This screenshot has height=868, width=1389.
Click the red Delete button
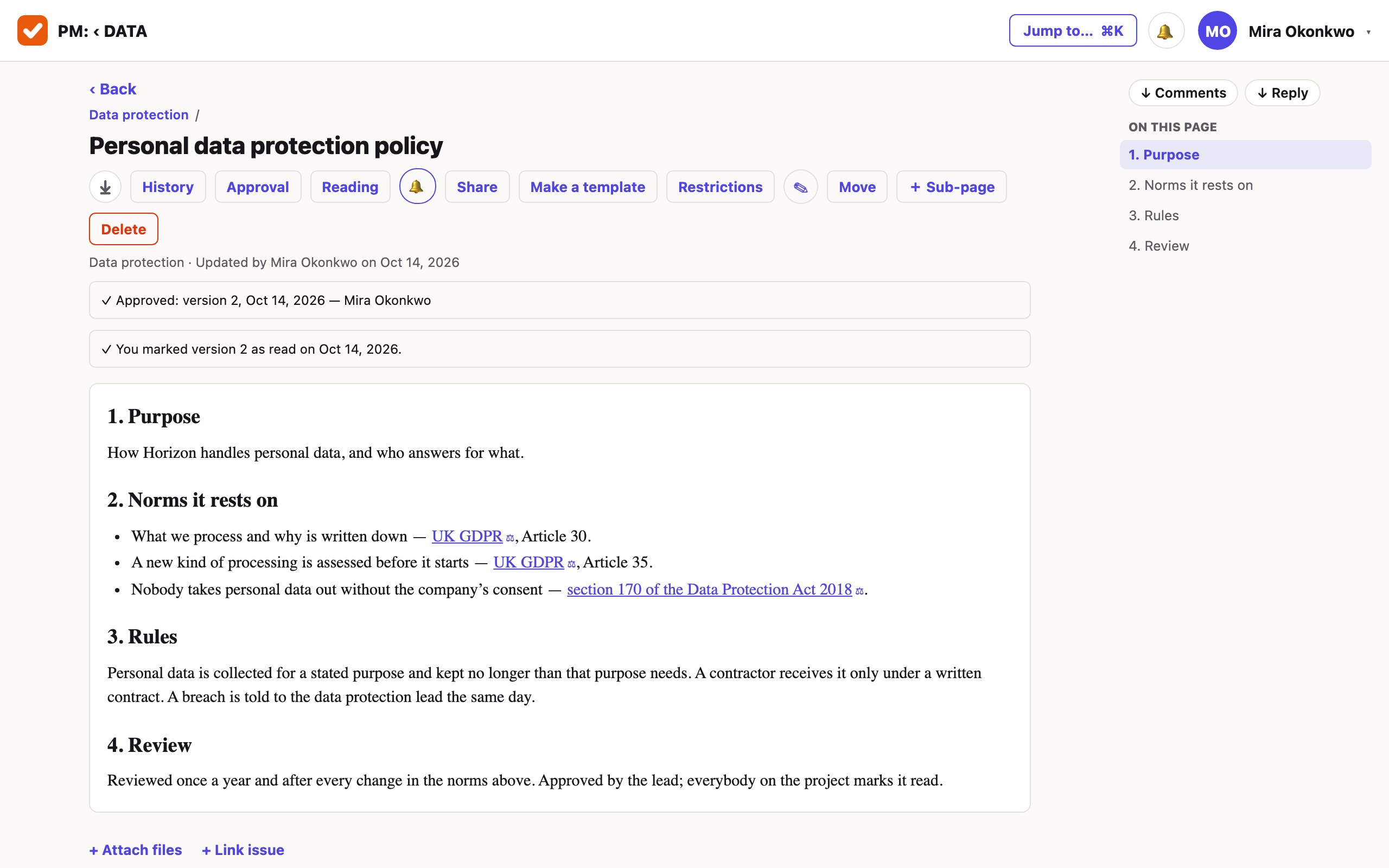point(123,229)
